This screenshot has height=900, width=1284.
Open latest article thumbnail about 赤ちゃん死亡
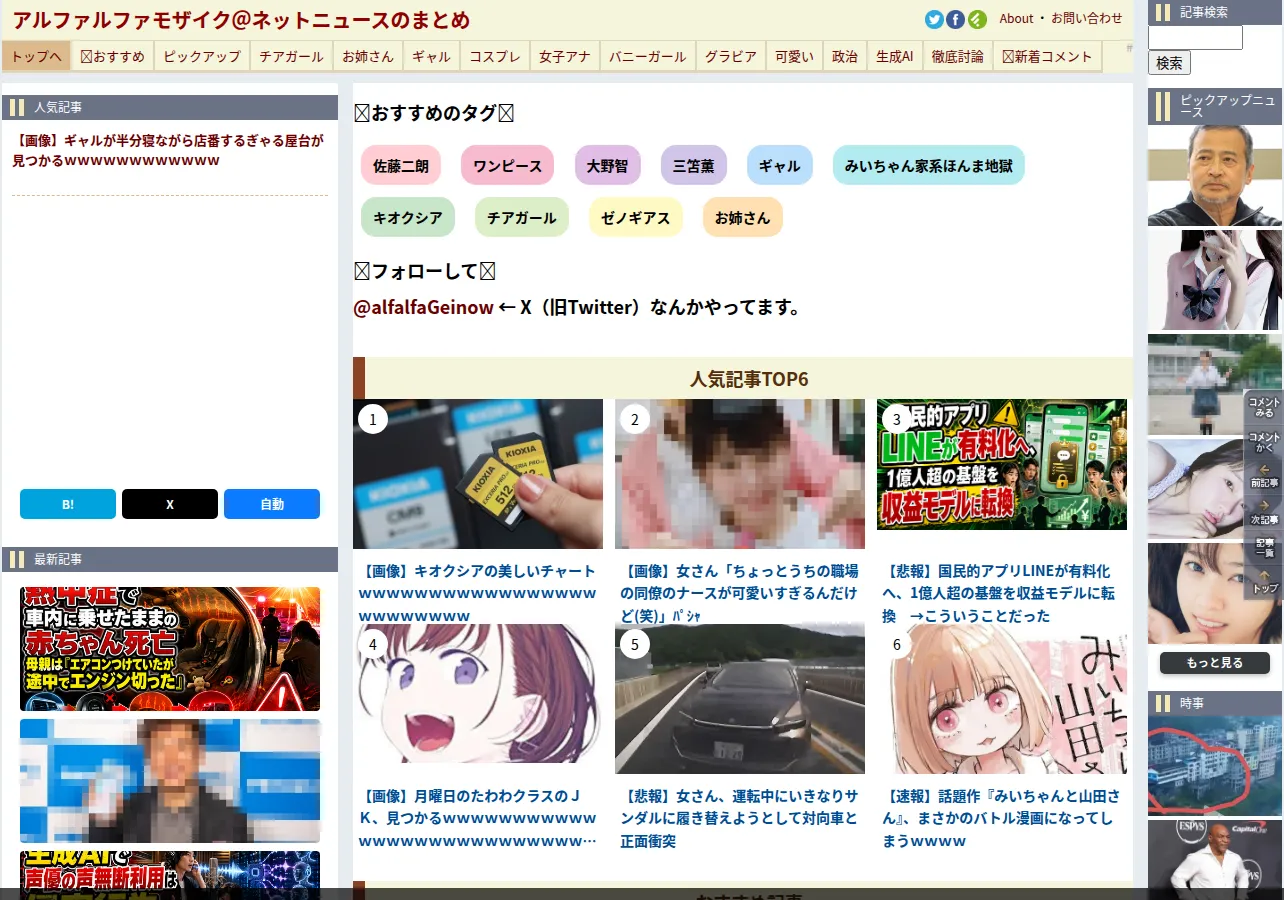(x=170, y=649)
